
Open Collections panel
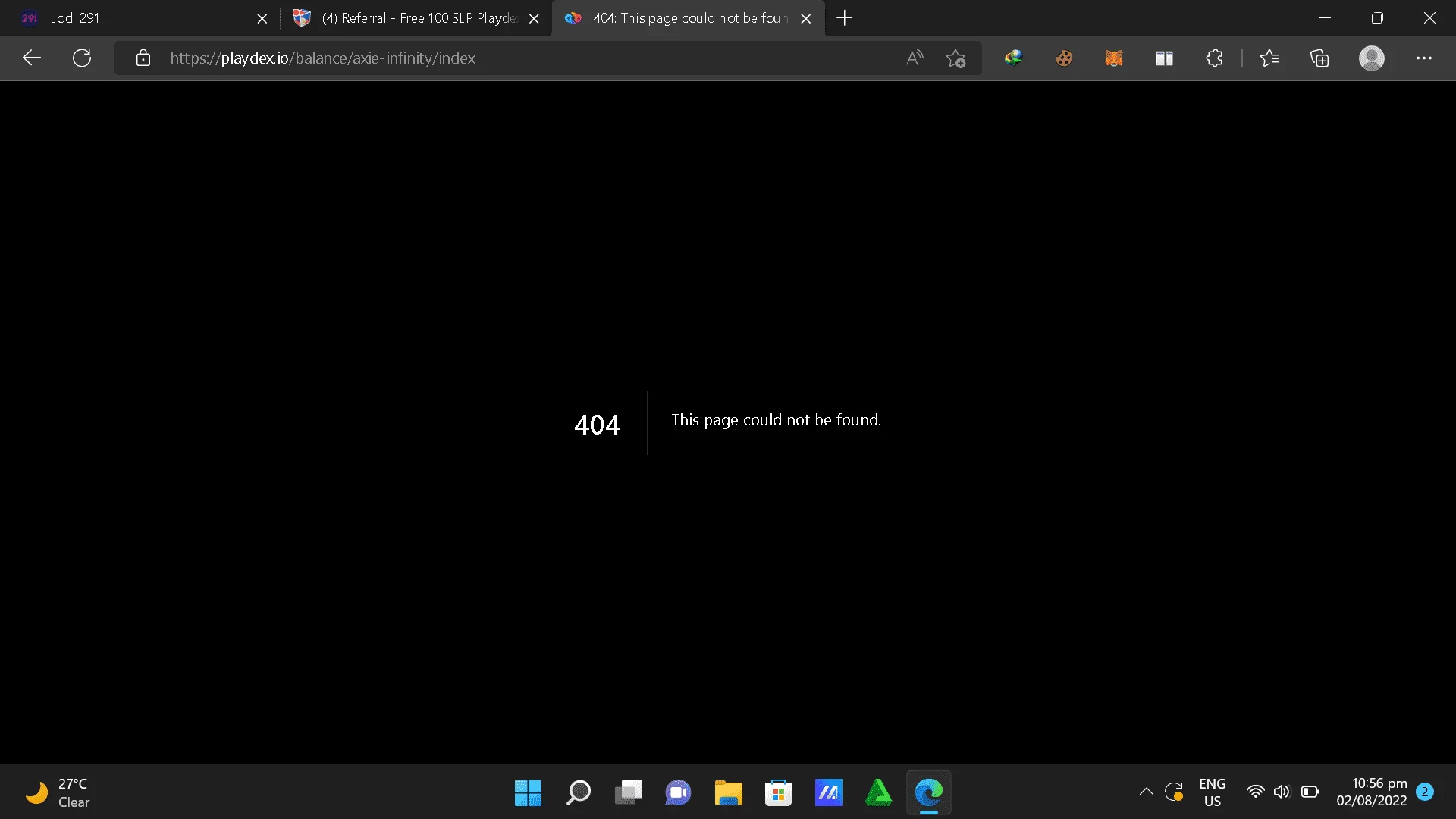[x=1319, y=58]
